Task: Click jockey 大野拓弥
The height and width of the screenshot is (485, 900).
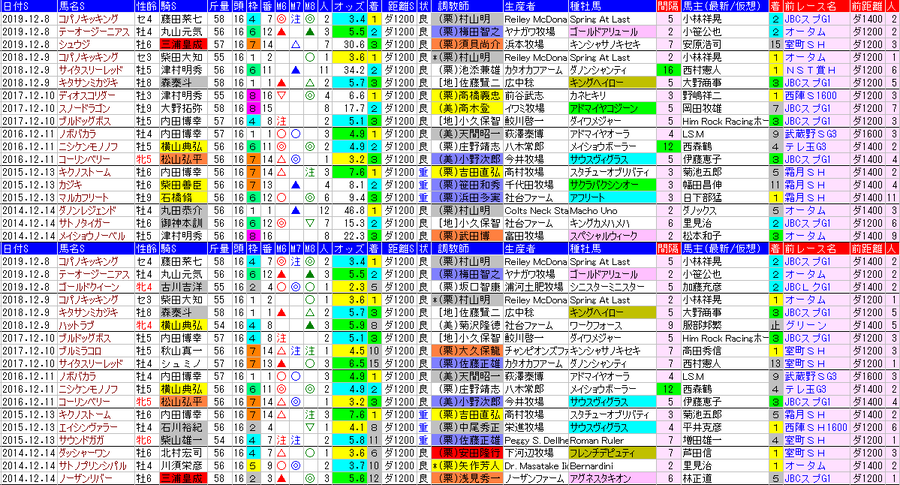Action: (181, 108)
